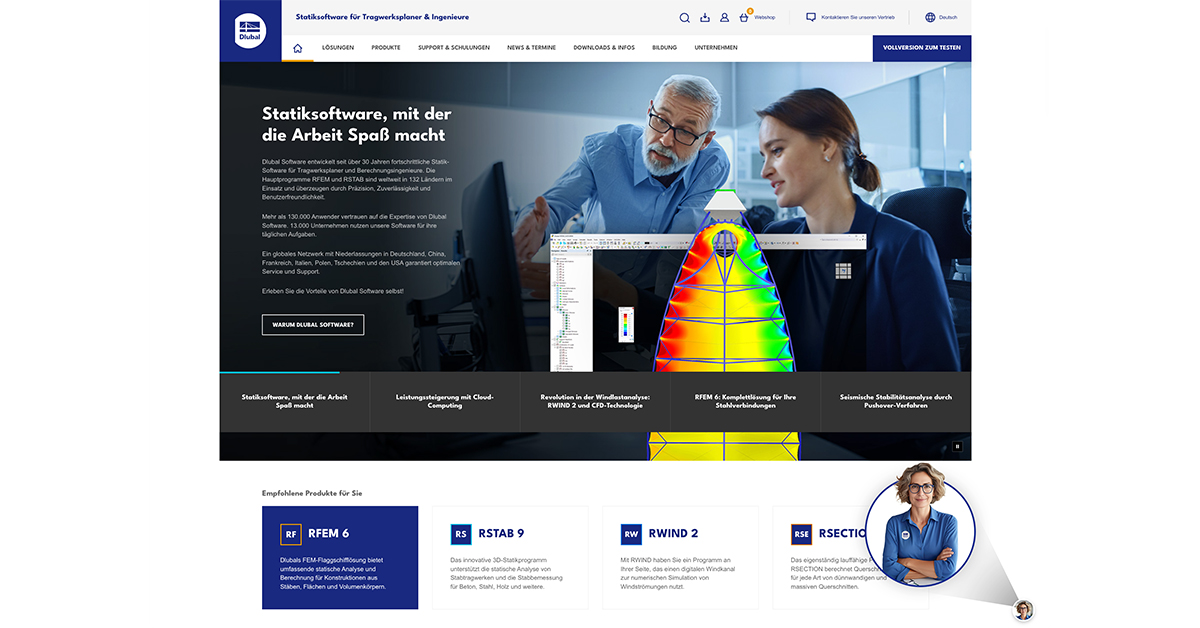Screen dimensions: 1200x628
Task: Click the paragraph starting 'Dlubal Software entwickelt'
Action: (357, 179)
